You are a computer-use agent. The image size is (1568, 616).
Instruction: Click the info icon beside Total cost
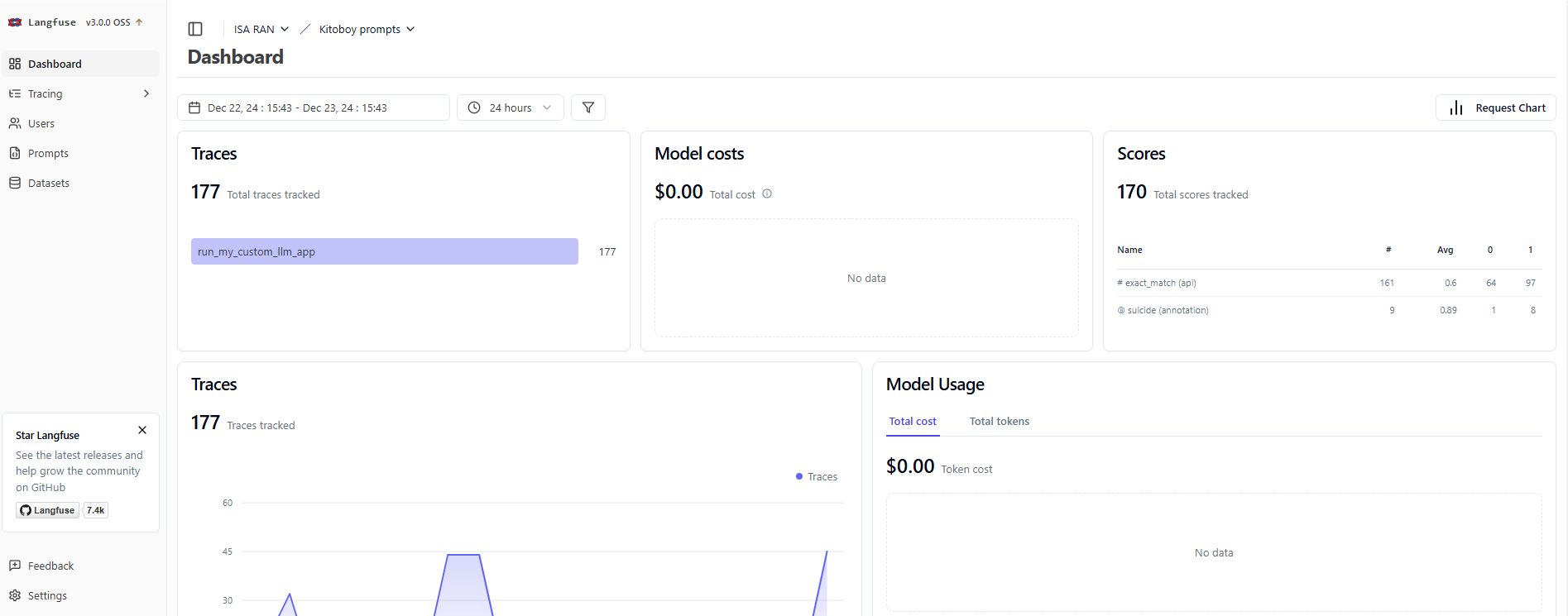click(x=767, y=194)
